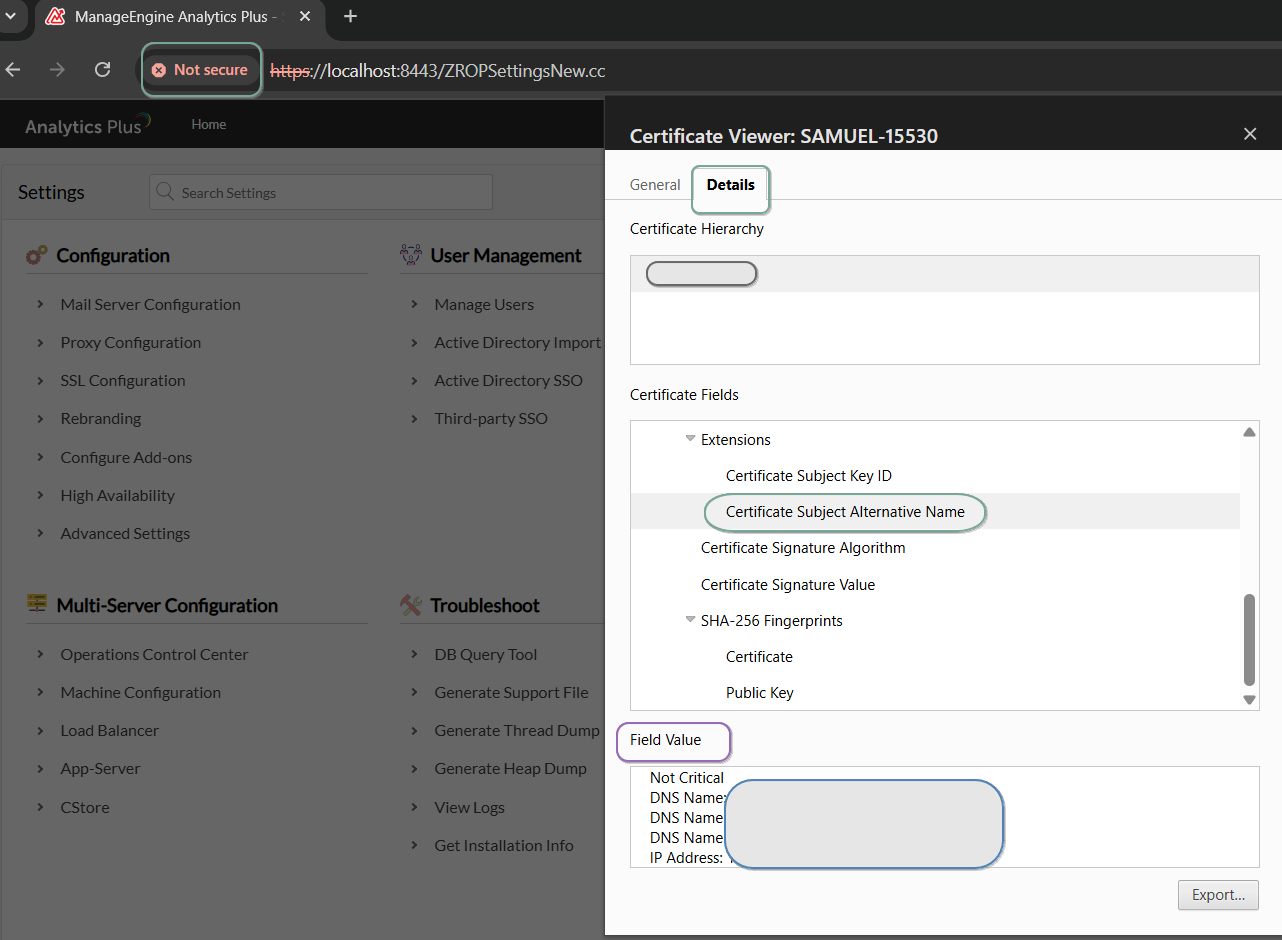Open SSL Configuration
Viewport: 1282px width, 940px height.
123,381
